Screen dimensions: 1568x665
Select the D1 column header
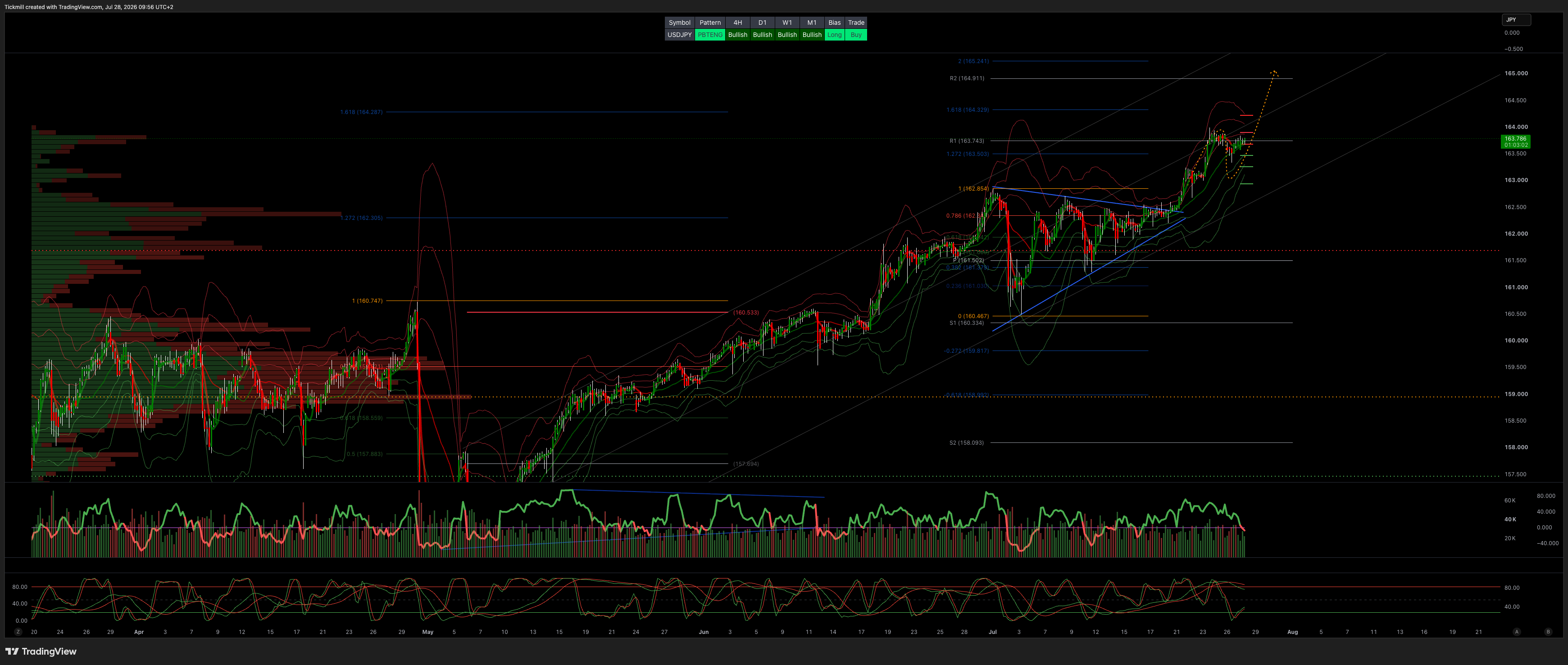coord(762,23)
